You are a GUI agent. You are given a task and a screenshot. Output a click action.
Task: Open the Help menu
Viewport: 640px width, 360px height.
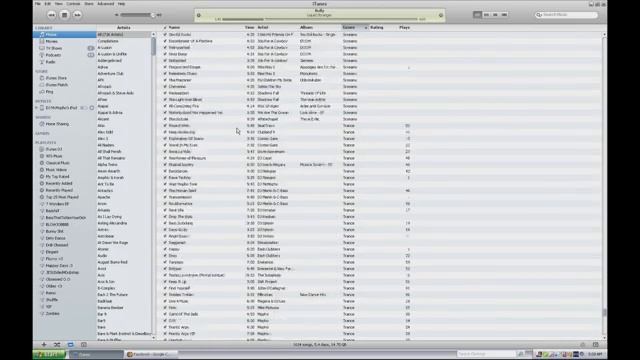coord(121,4)
